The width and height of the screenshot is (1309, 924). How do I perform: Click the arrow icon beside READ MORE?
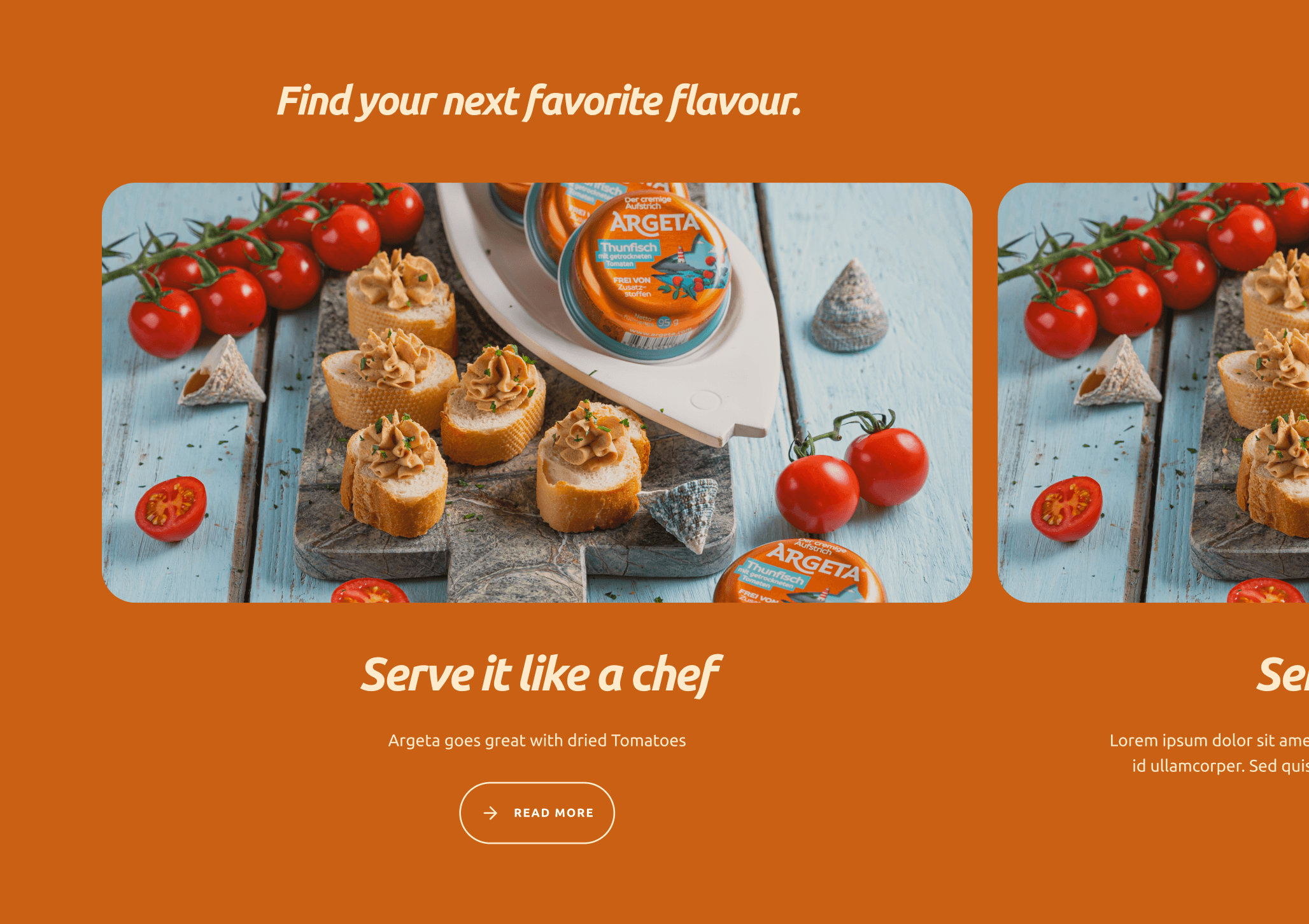[490, 813]
